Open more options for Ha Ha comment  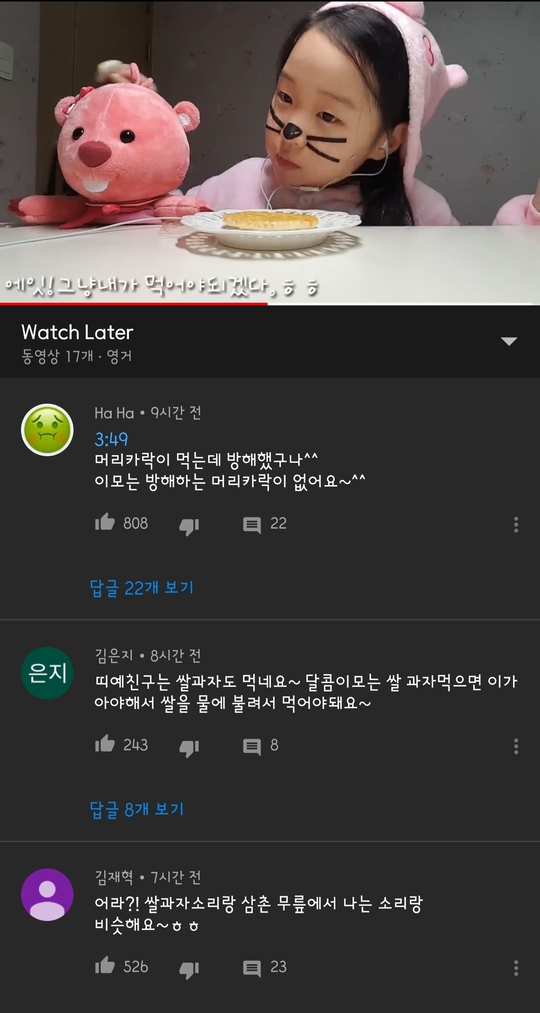pos(515,524)
